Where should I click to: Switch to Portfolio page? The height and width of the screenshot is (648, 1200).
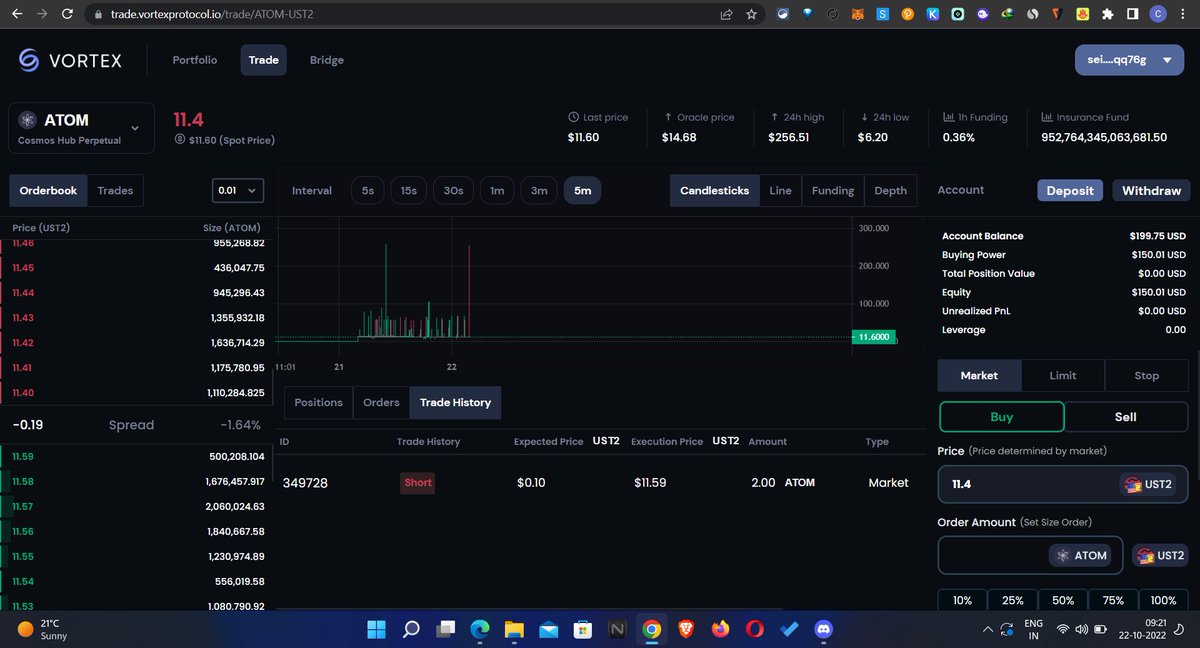pyautogui.click(x=194, y=60)
